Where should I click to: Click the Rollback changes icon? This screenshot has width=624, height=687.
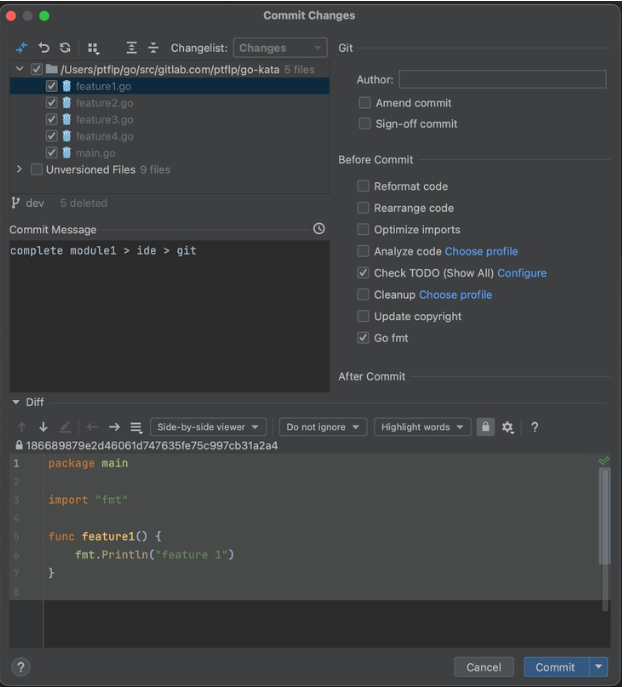click(x=44, y=48)
